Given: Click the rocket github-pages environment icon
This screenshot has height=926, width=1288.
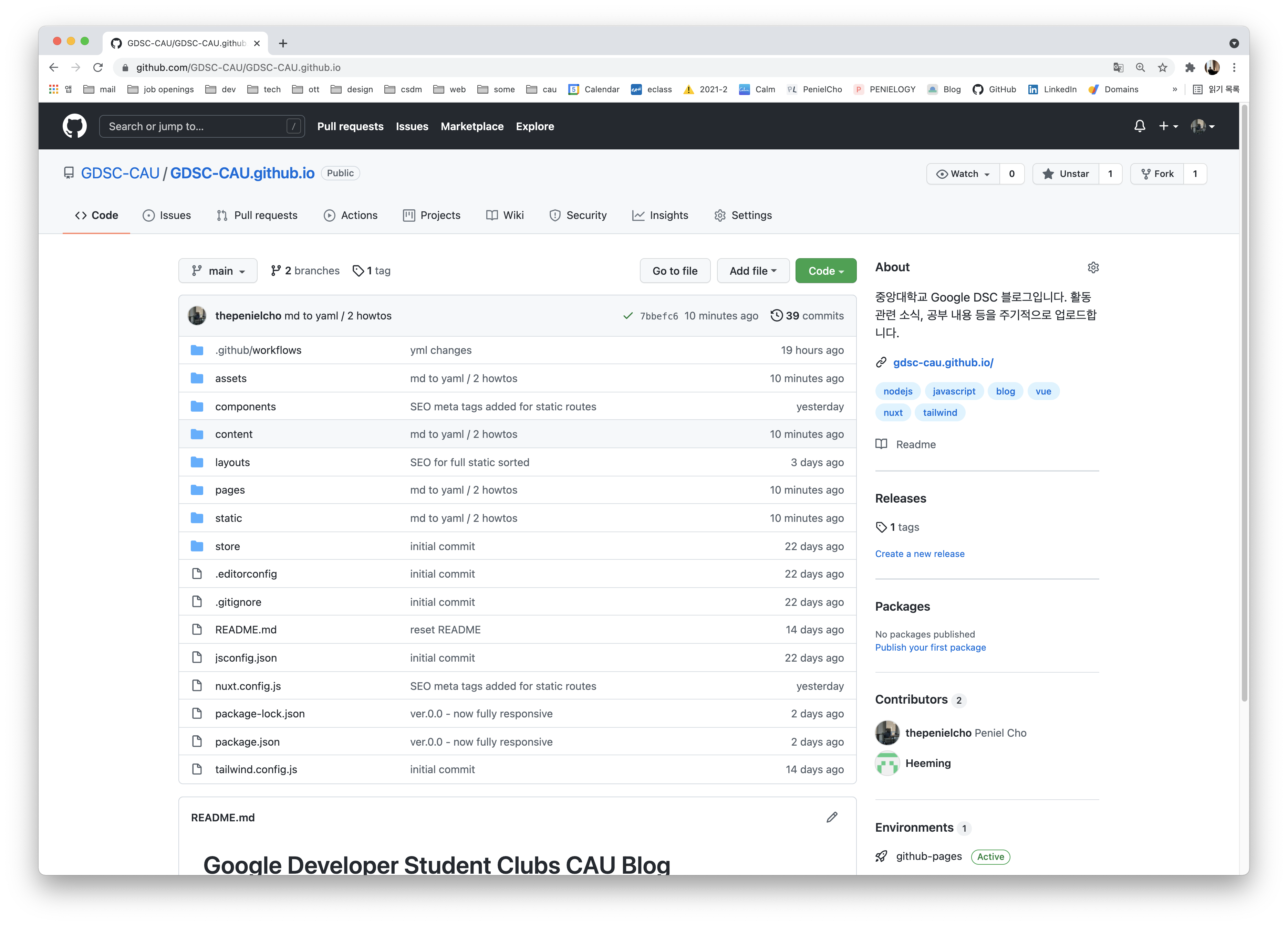Looking at the screenshot, I should pyautogui.click(x=881, y=856).
